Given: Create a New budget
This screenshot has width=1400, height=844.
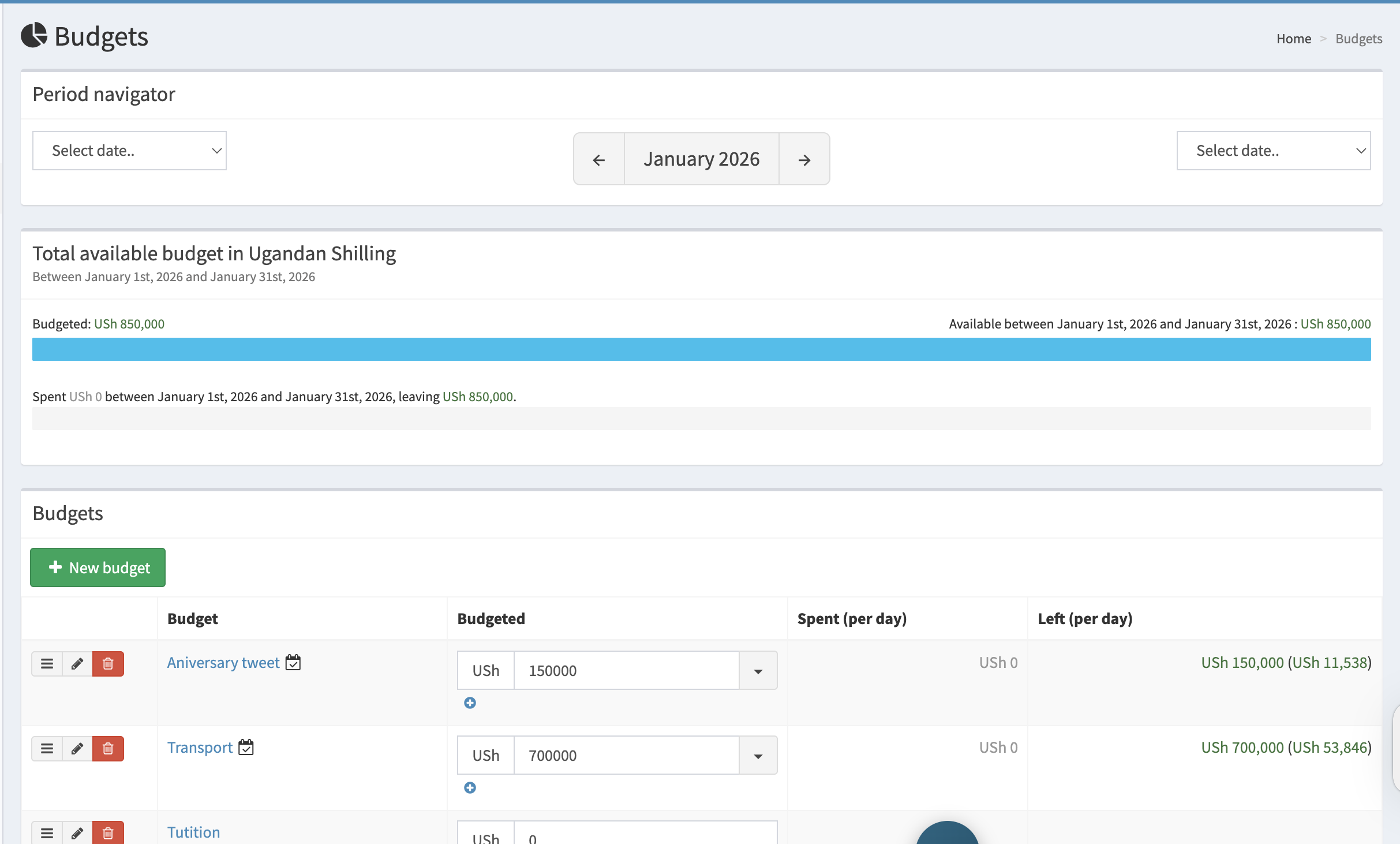Looking at the screenshot, I should (98, 567).
